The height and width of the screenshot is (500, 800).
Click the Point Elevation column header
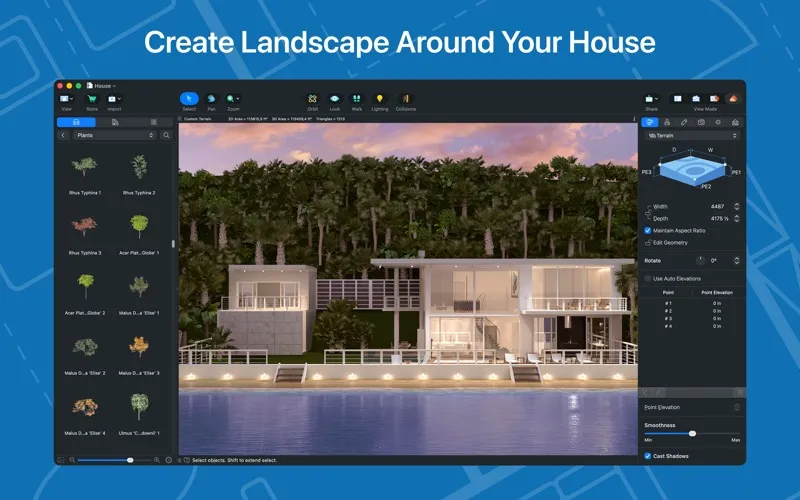717,292
